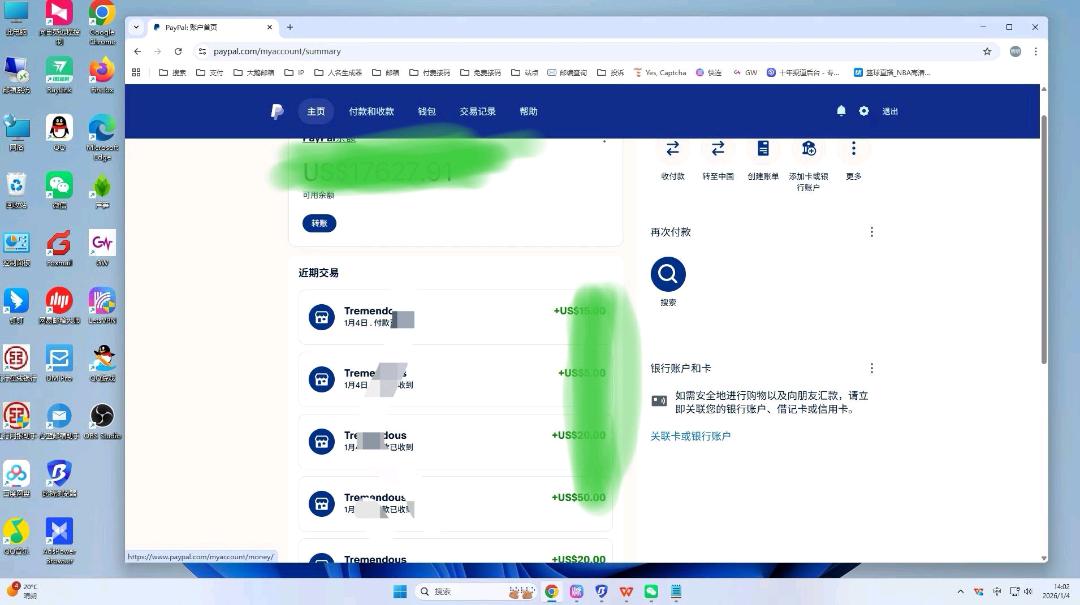This screenshot has height=605, width=1080.
Task: Click the 退出 logout link
Action: click(x=890, y=111)
